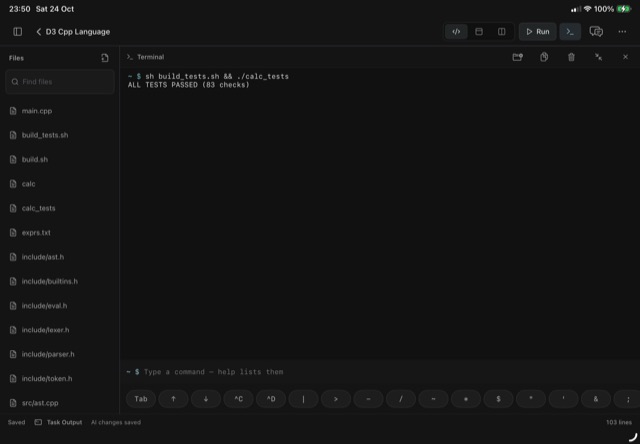Click the ALL TESTS PASSED output line
This screenshot has height=444, width=640.
[189, 85]
